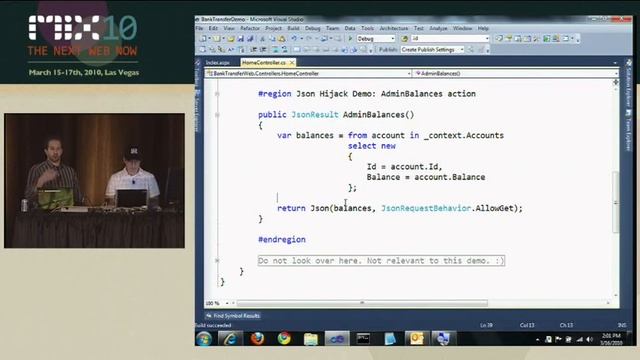Open the AdminBalances() member dropdown
The image size is (640, 360).
tap(516, 73)
